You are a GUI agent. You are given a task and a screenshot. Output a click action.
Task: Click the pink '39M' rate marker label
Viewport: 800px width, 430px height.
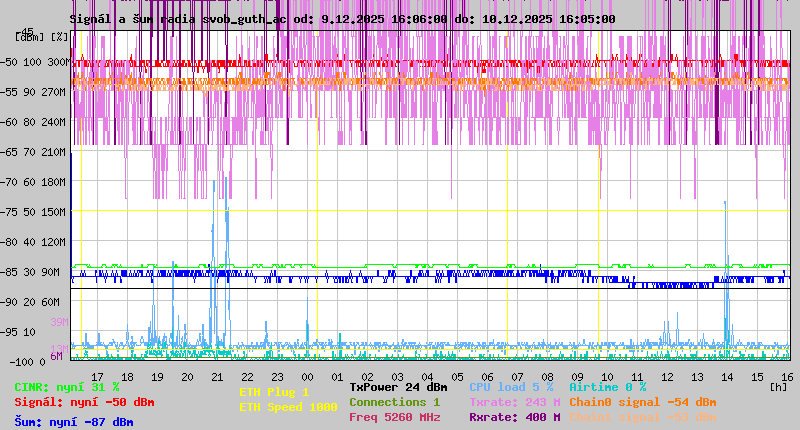59,322
